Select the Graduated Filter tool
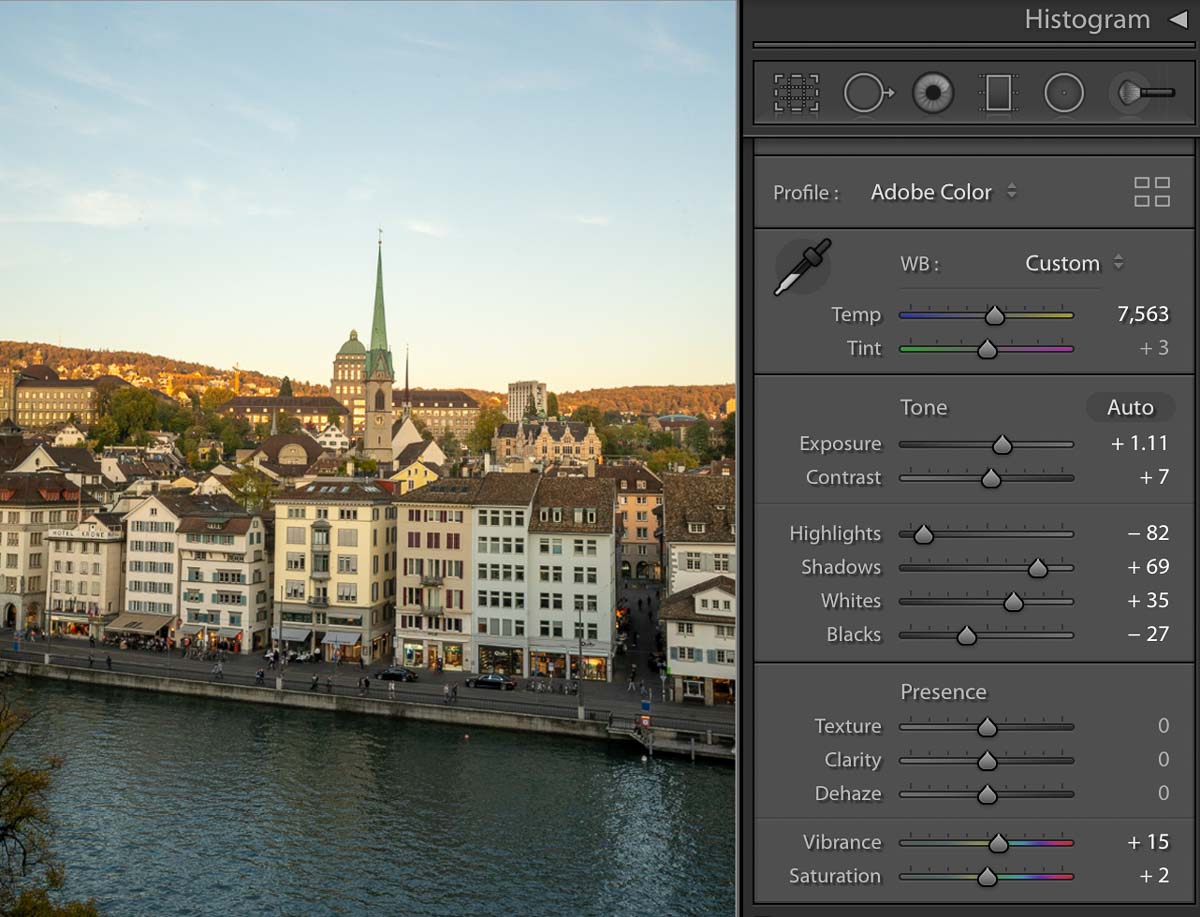Image resolution: width=1200 pixels, height=917 pixels. pos(998,93)
